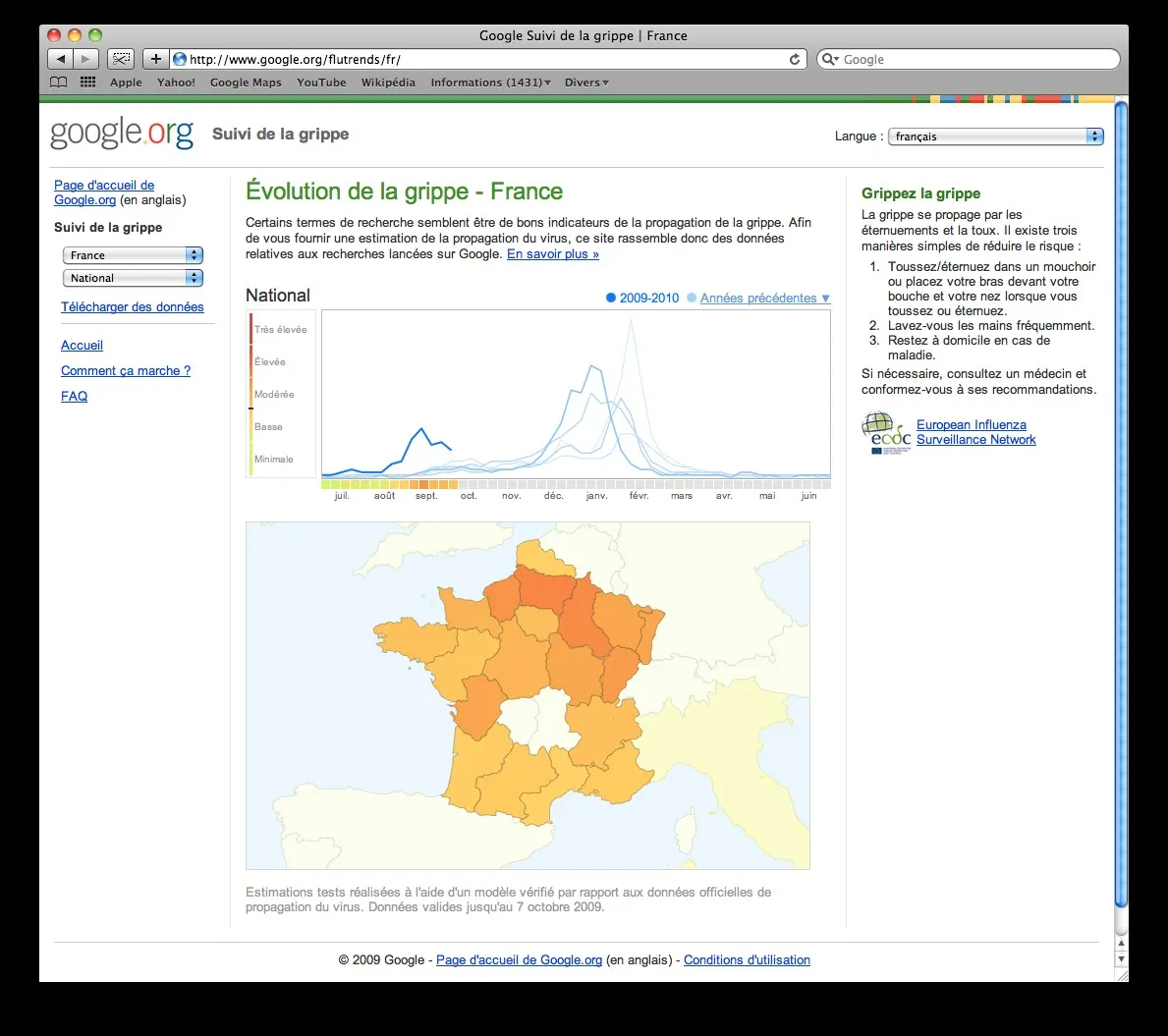
Task: Open the France country dropdown
Action: coord(133,255)
